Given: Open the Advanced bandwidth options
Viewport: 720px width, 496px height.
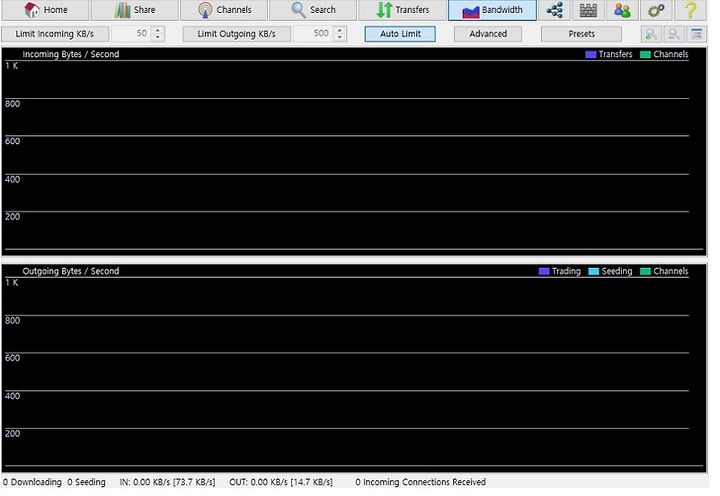Looking at the screenshot, I should pos(488,34).
